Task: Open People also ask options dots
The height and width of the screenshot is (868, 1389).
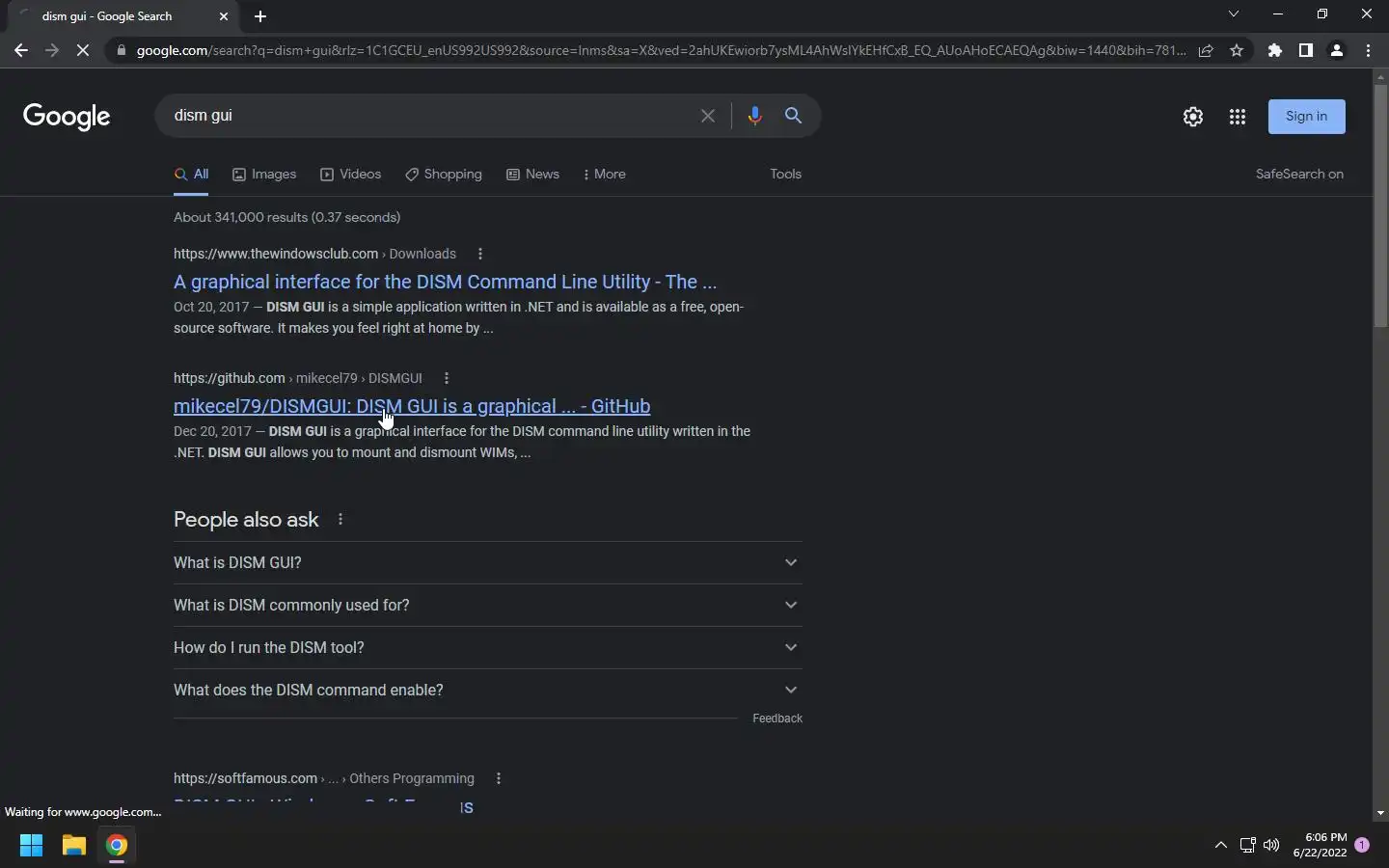Action: pos(340,520)
